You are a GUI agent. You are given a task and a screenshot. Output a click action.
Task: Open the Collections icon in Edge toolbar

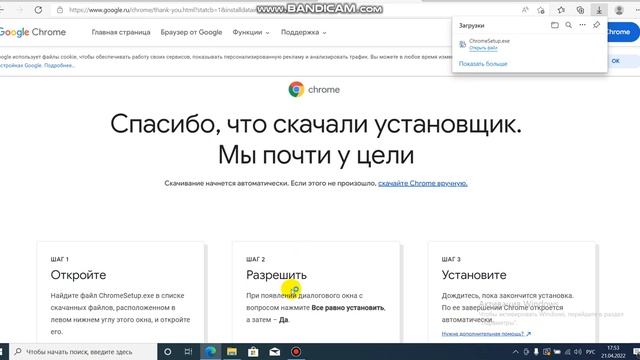point(580,10)
